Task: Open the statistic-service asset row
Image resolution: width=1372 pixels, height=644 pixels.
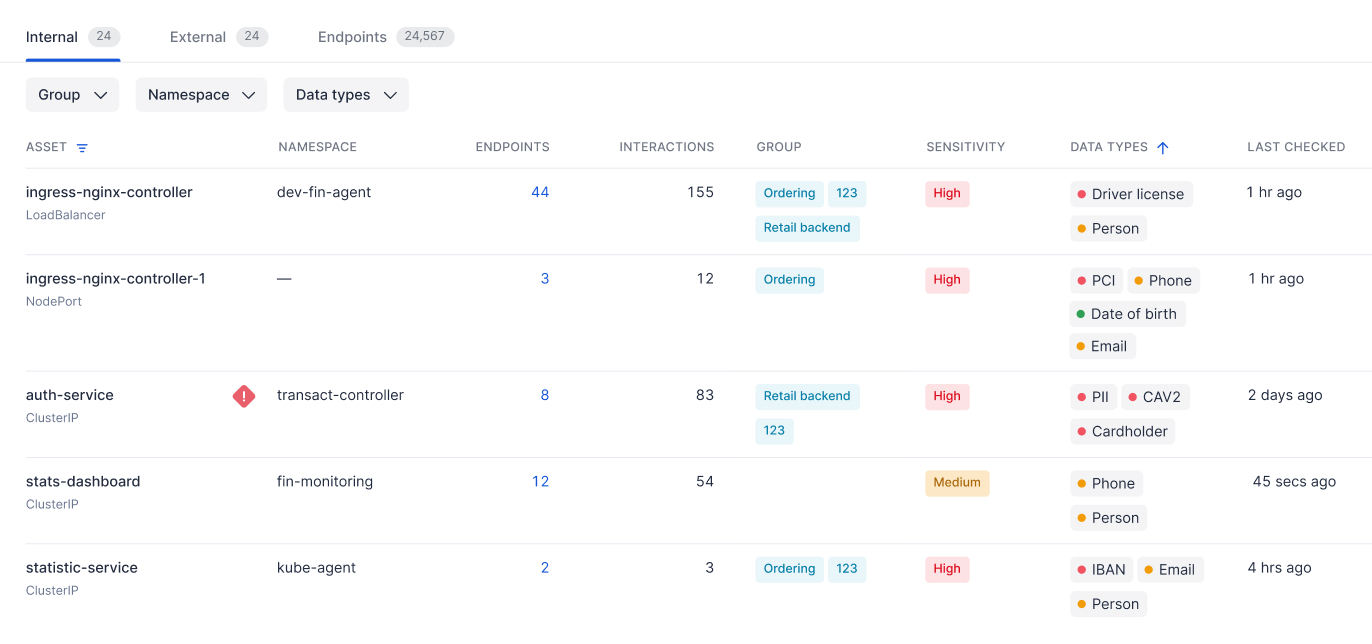Action: tap(82, 567)
